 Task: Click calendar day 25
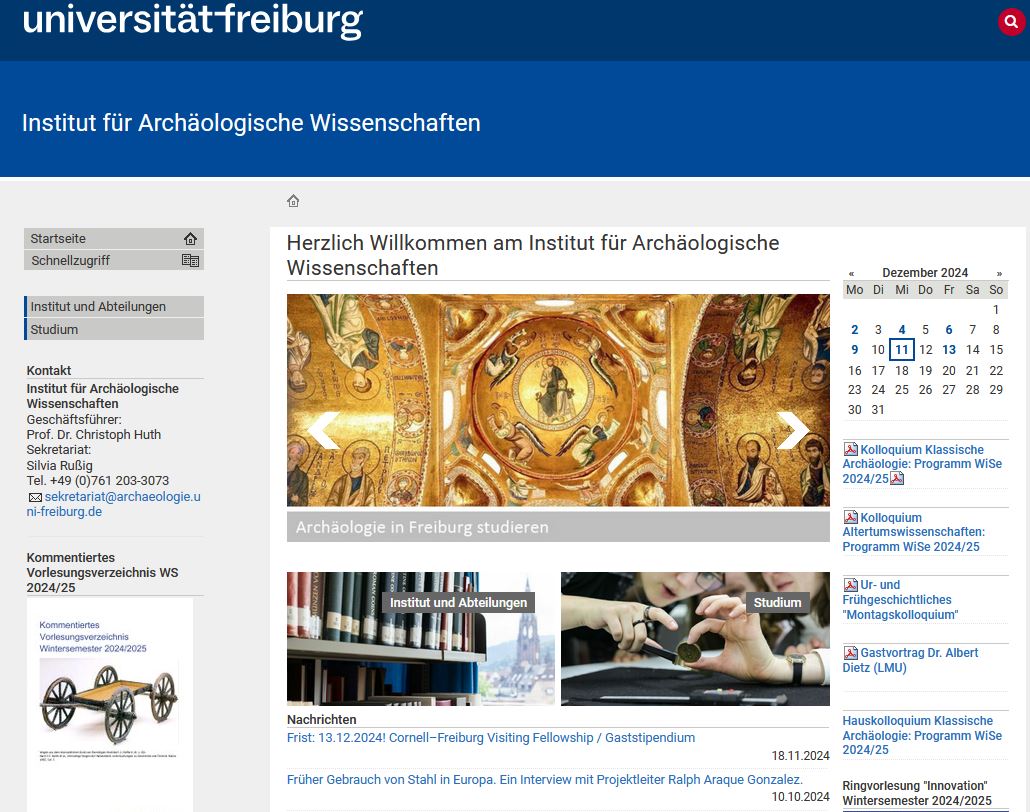tap(902, 390)
